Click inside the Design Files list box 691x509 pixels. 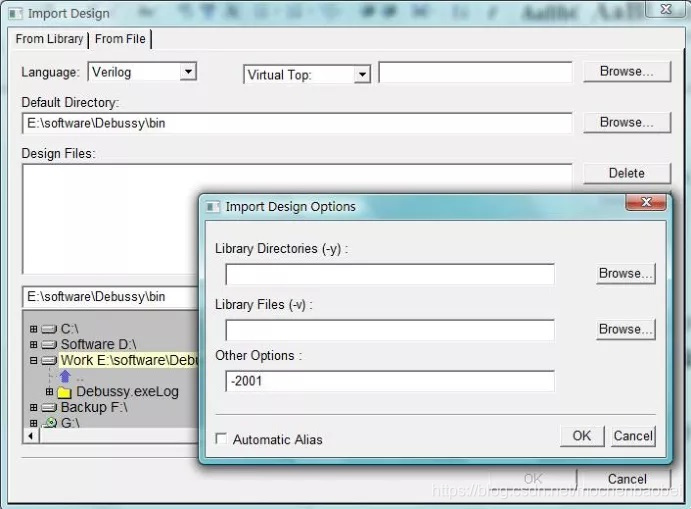click(x=110, y=219)
